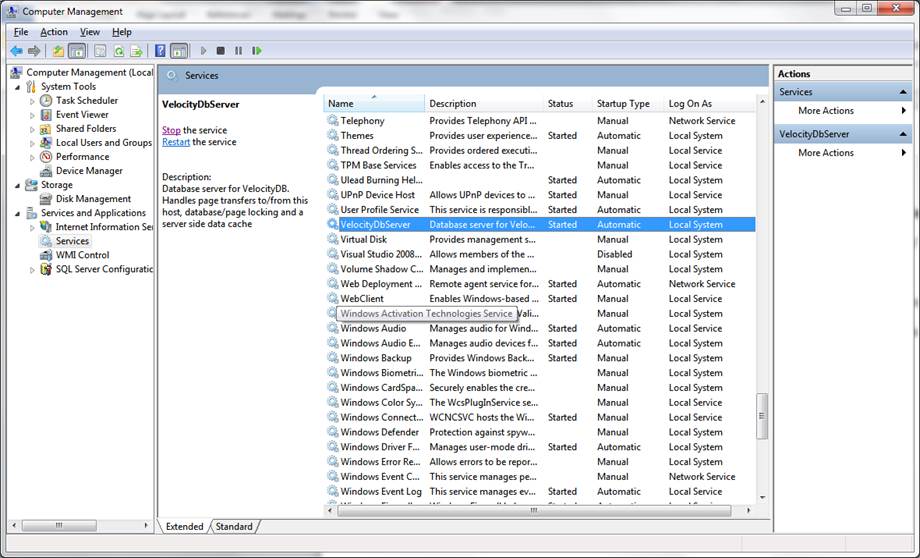920x558 pixels.
Task: Click the gear icon beside VelocityDbServer
Action: point(333,224)
